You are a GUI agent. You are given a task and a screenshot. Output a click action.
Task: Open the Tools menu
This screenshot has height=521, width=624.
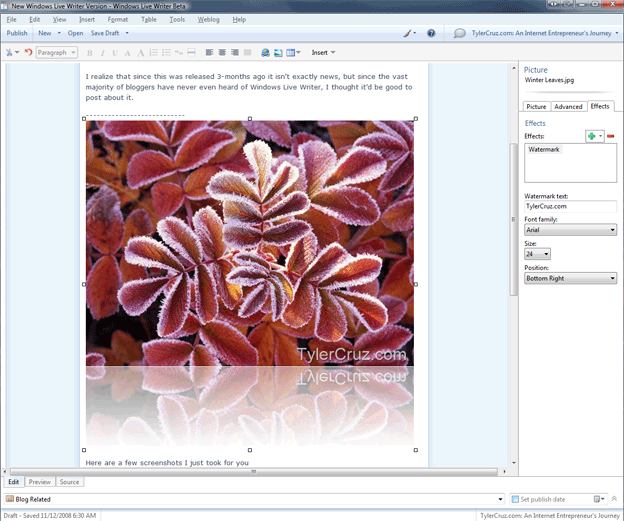(177, 20)
